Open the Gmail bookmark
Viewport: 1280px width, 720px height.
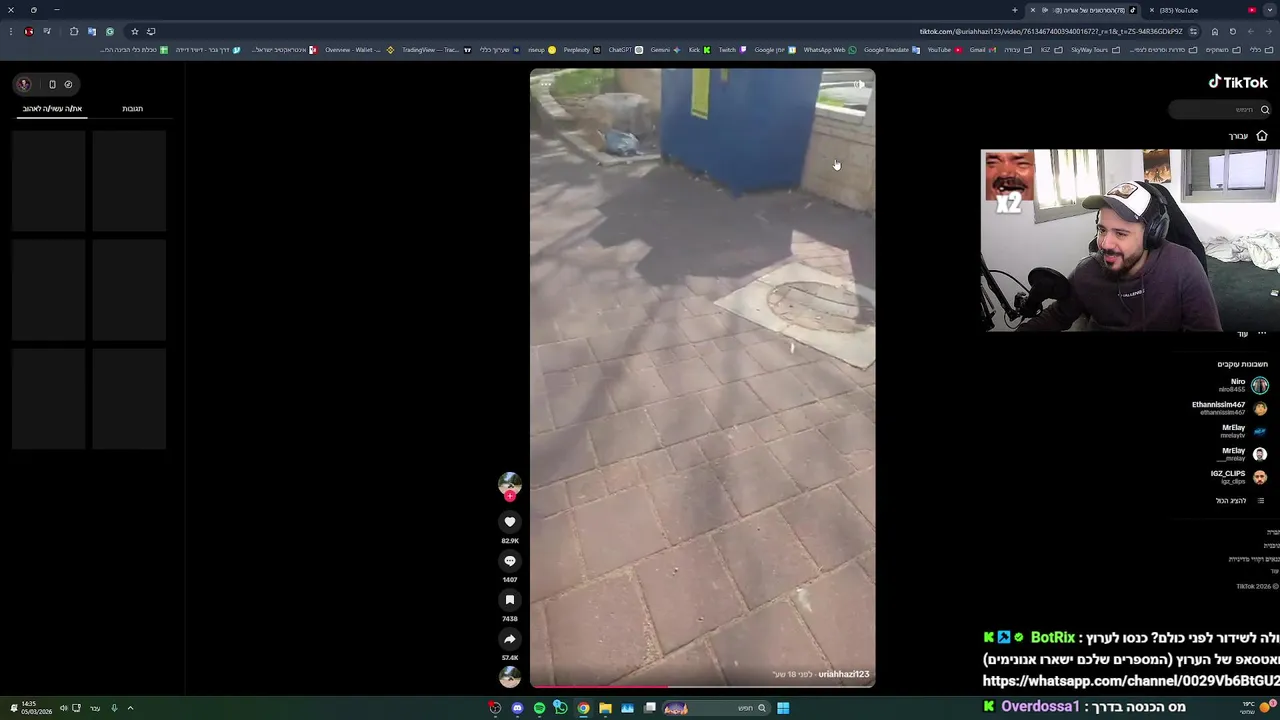tap(982, 49)
